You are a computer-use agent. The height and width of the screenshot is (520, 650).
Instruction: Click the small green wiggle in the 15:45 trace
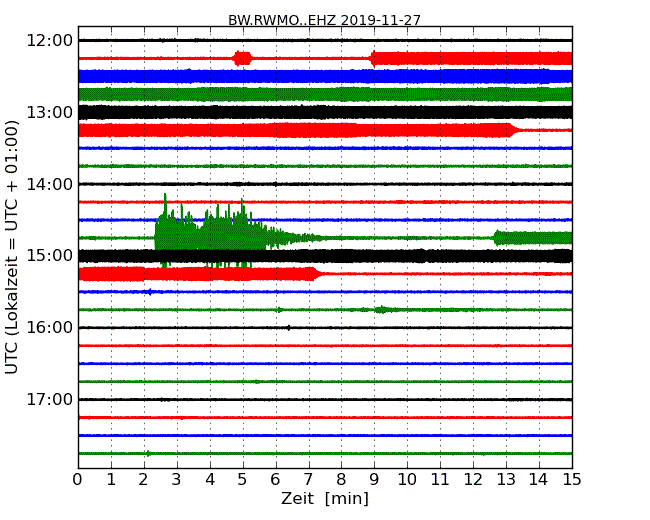[x=382, y=310]
